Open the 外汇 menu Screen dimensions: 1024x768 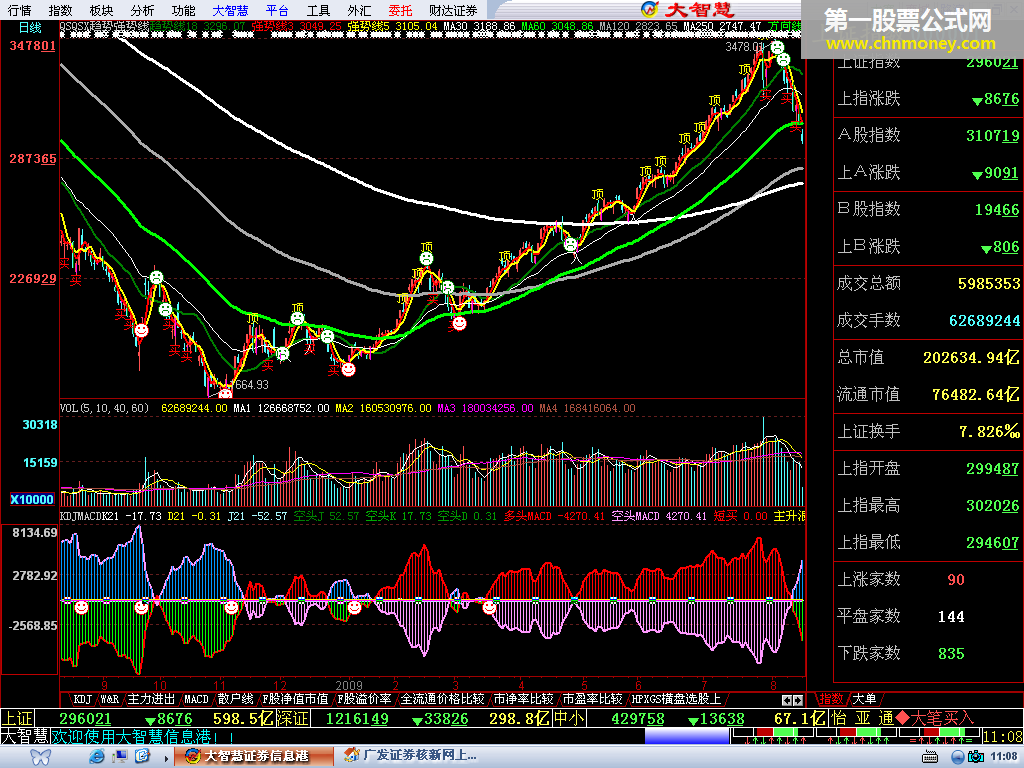pos(359,10)
